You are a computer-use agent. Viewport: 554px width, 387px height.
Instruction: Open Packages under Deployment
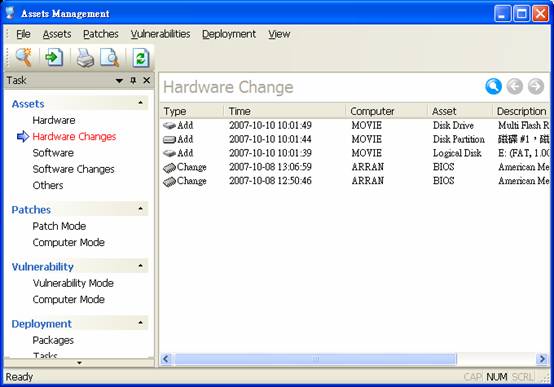(x=53, y=340)
